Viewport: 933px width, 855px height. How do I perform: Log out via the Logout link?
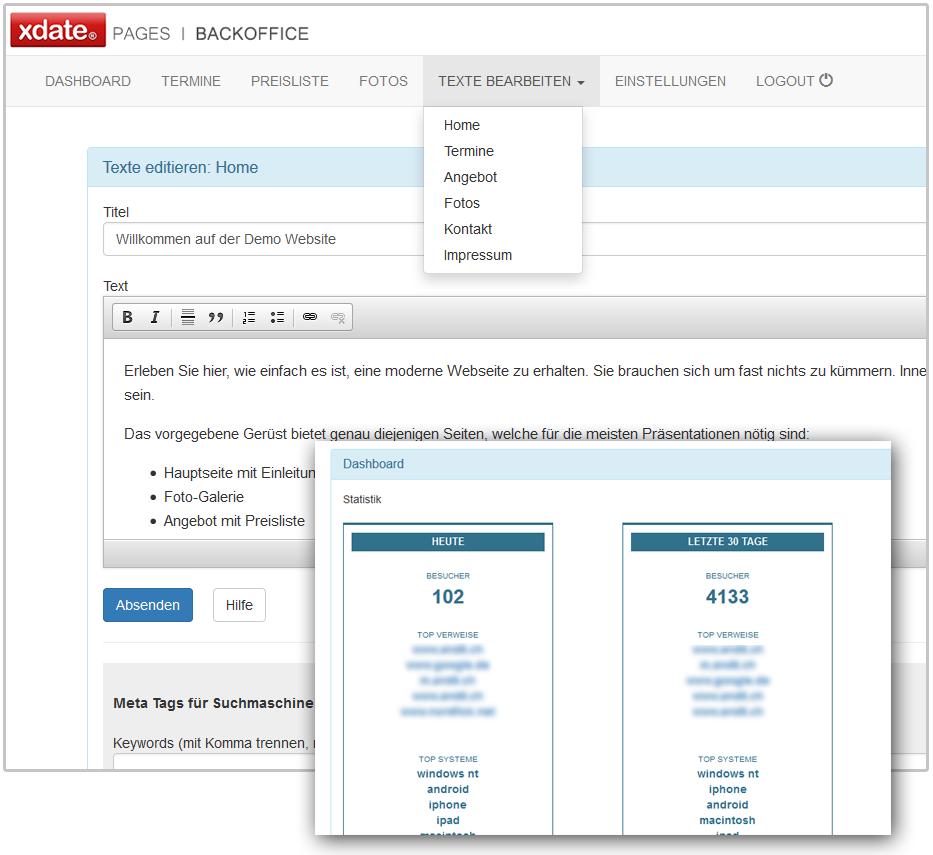794,81
